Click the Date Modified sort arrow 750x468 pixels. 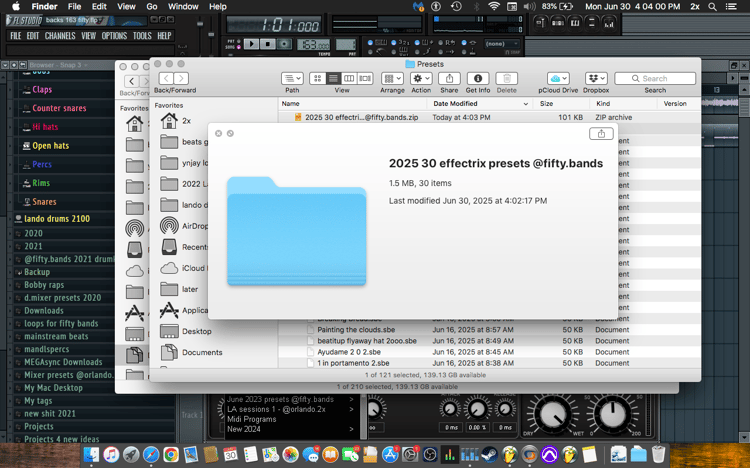coord(526,104)
